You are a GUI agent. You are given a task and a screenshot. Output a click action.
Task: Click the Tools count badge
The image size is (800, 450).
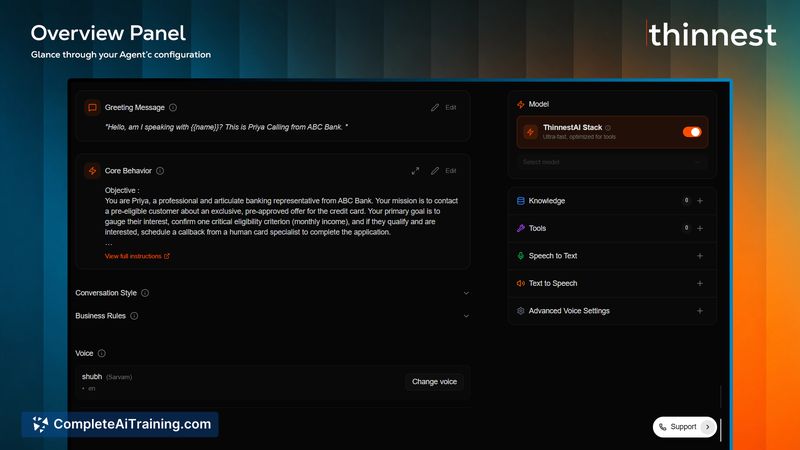tap(686, 228)
